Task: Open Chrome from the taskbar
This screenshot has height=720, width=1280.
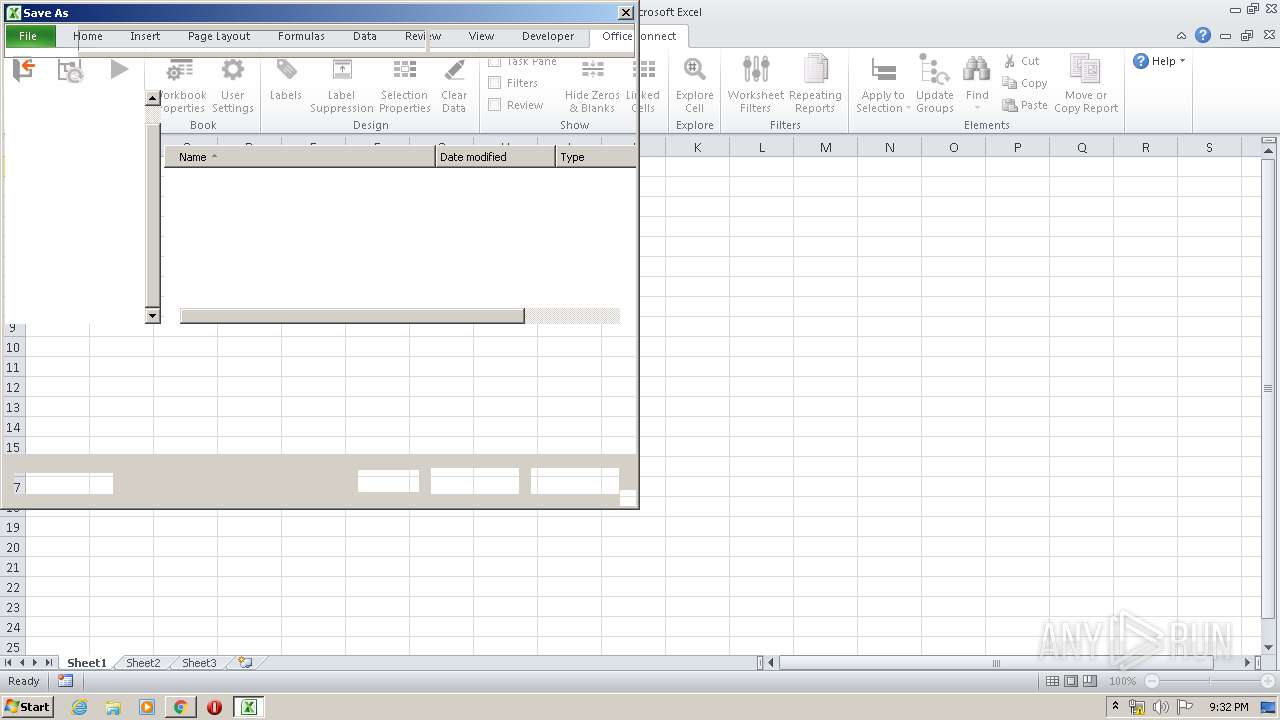Action: pos(180,707)
